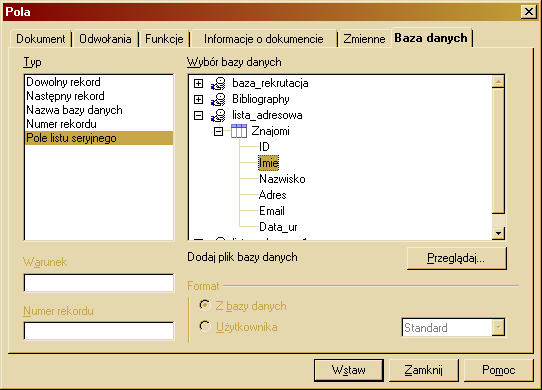The image size is (542, 390).
Task: Click the baza_rekrutacja database label
Action: tap(270, 83)
